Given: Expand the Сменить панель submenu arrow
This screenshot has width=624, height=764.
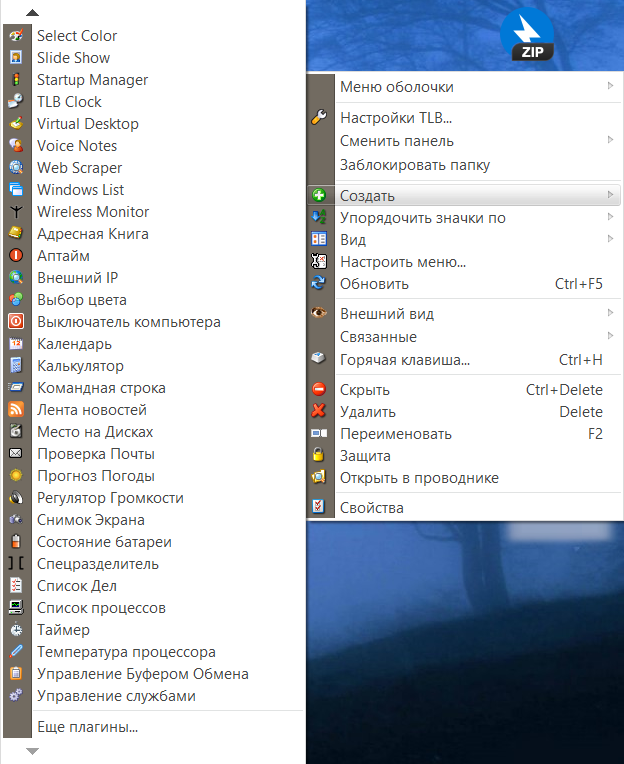Looking at the screenshot, I should click(x=610, y=141).
